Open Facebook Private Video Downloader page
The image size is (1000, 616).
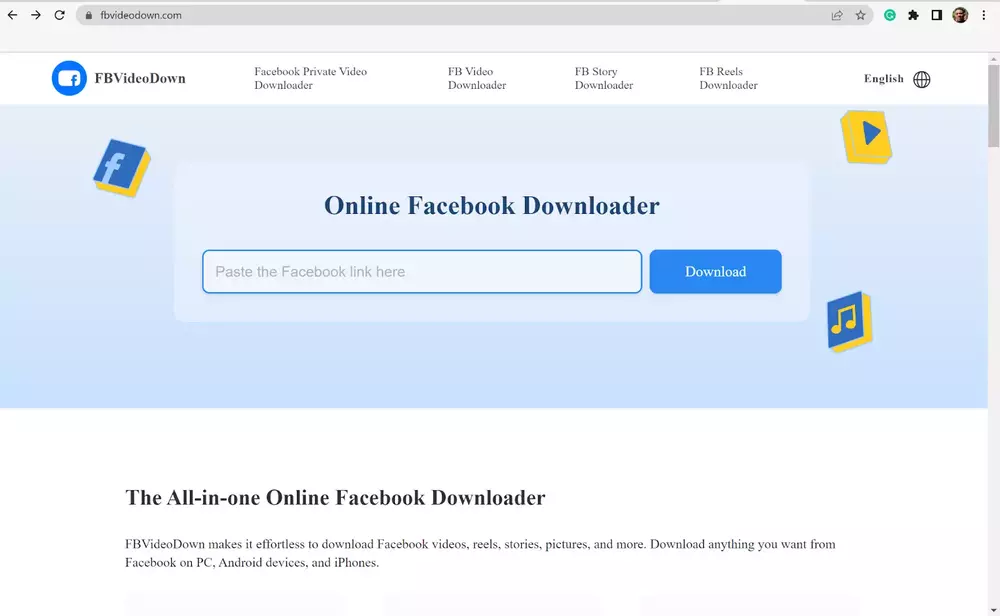coord(311,78)
